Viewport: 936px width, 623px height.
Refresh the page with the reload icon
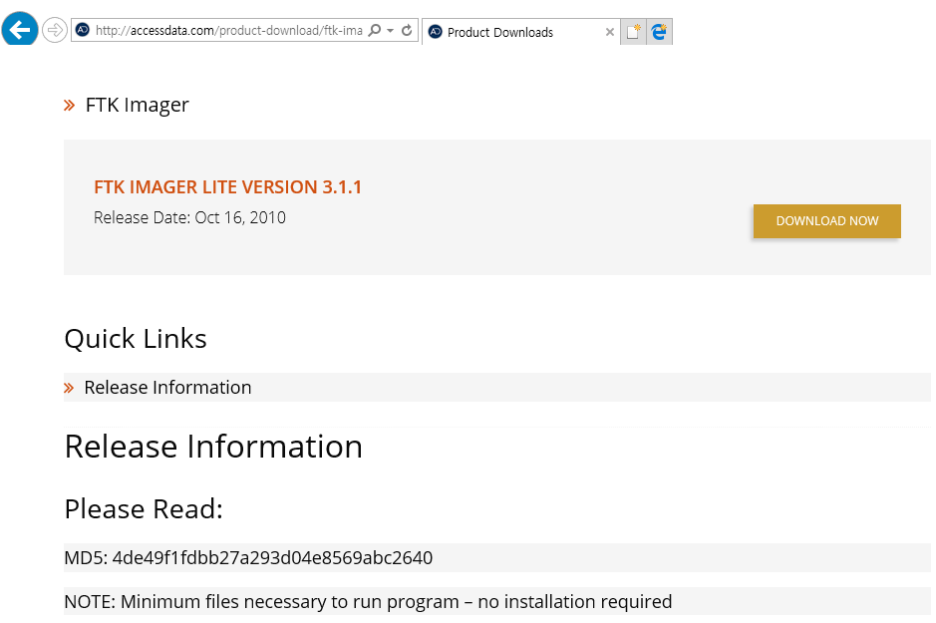tap(407, 30)
